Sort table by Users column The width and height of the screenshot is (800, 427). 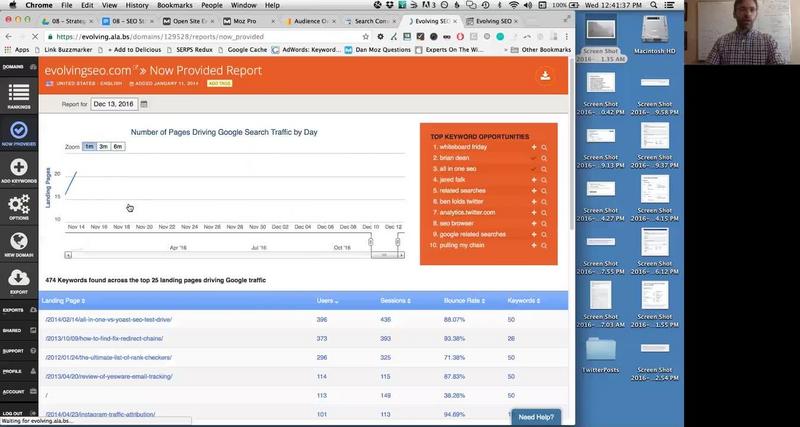click(x=328, y=300)
